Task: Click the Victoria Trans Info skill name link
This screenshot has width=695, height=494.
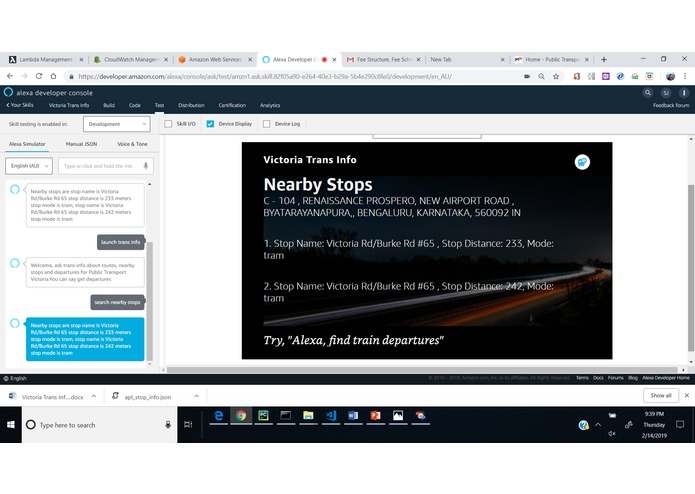Action: [69, 105]
